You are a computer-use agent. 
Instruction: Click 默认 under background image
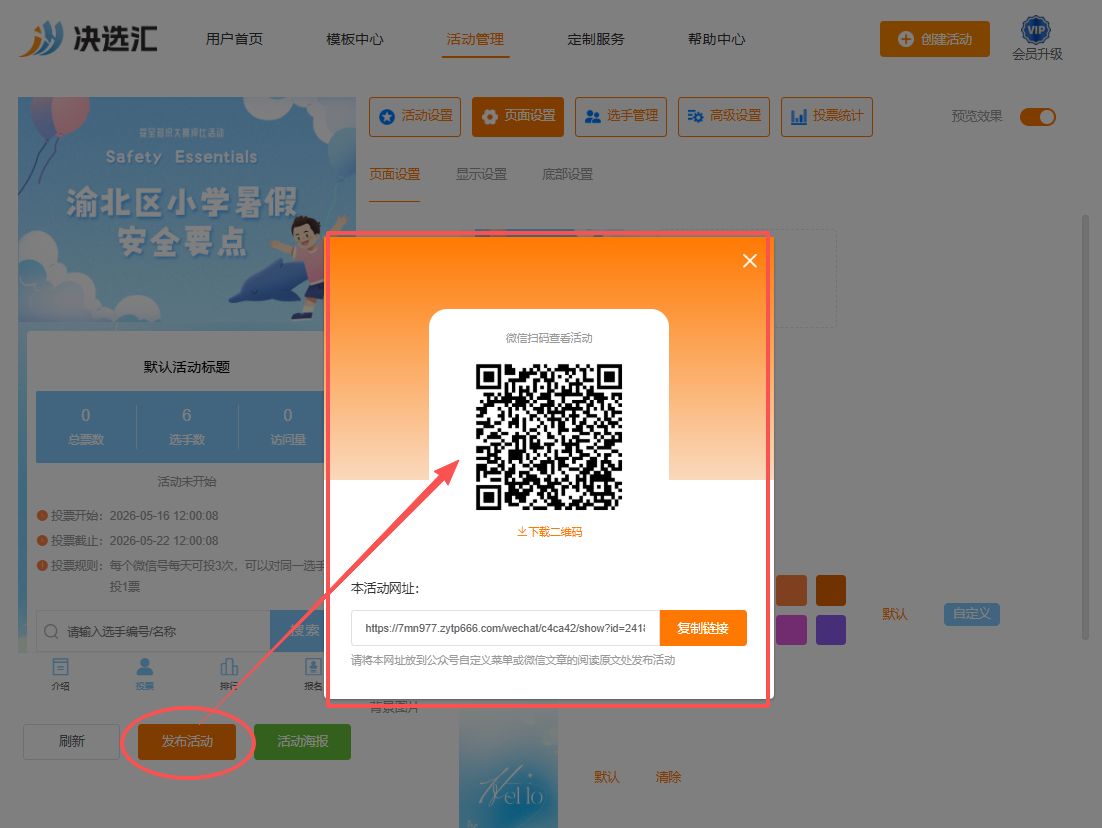[607, 777]
